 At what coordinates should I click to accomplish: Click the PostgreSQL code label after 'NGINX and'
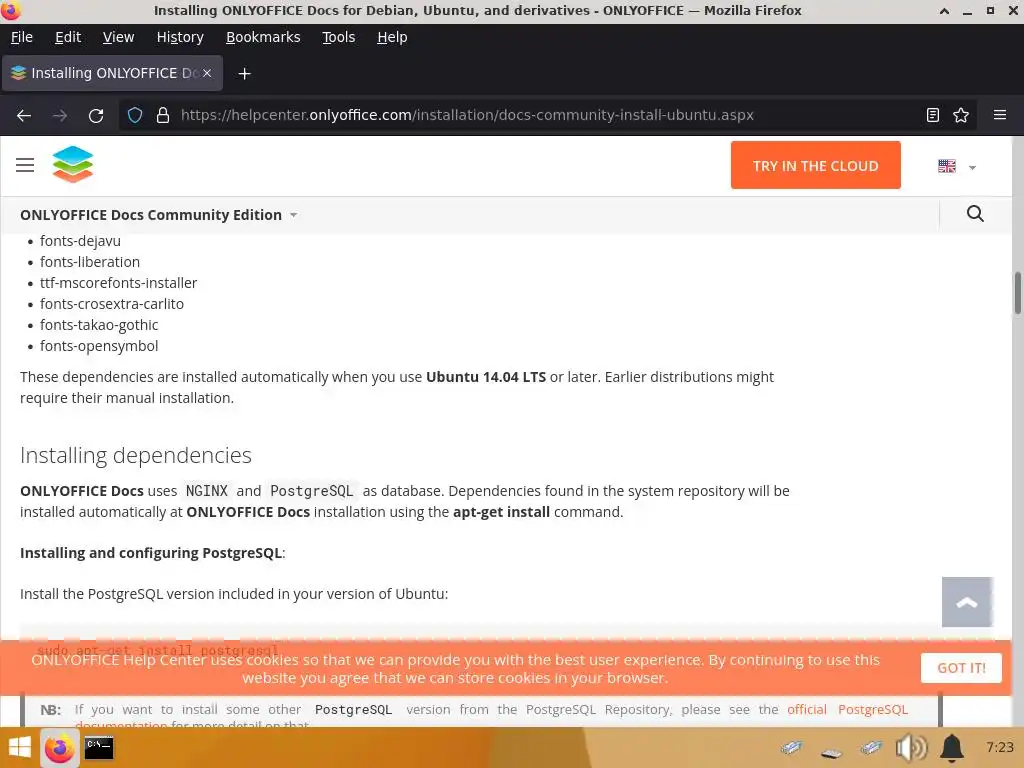pos(312,490)
